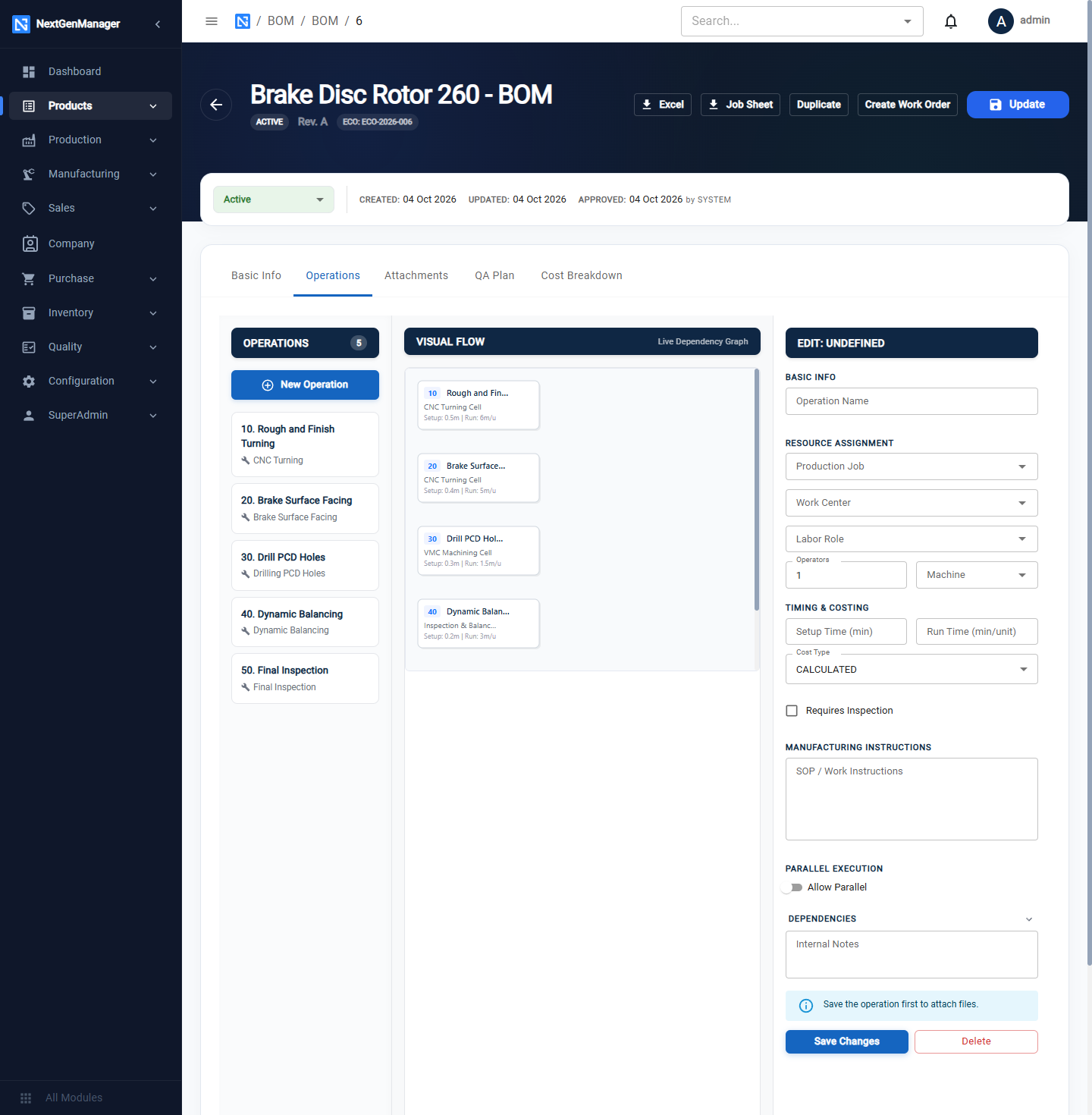Go back using the arrow button
The height and width of the screenshot is (1115, 1092).
point(216,105)
